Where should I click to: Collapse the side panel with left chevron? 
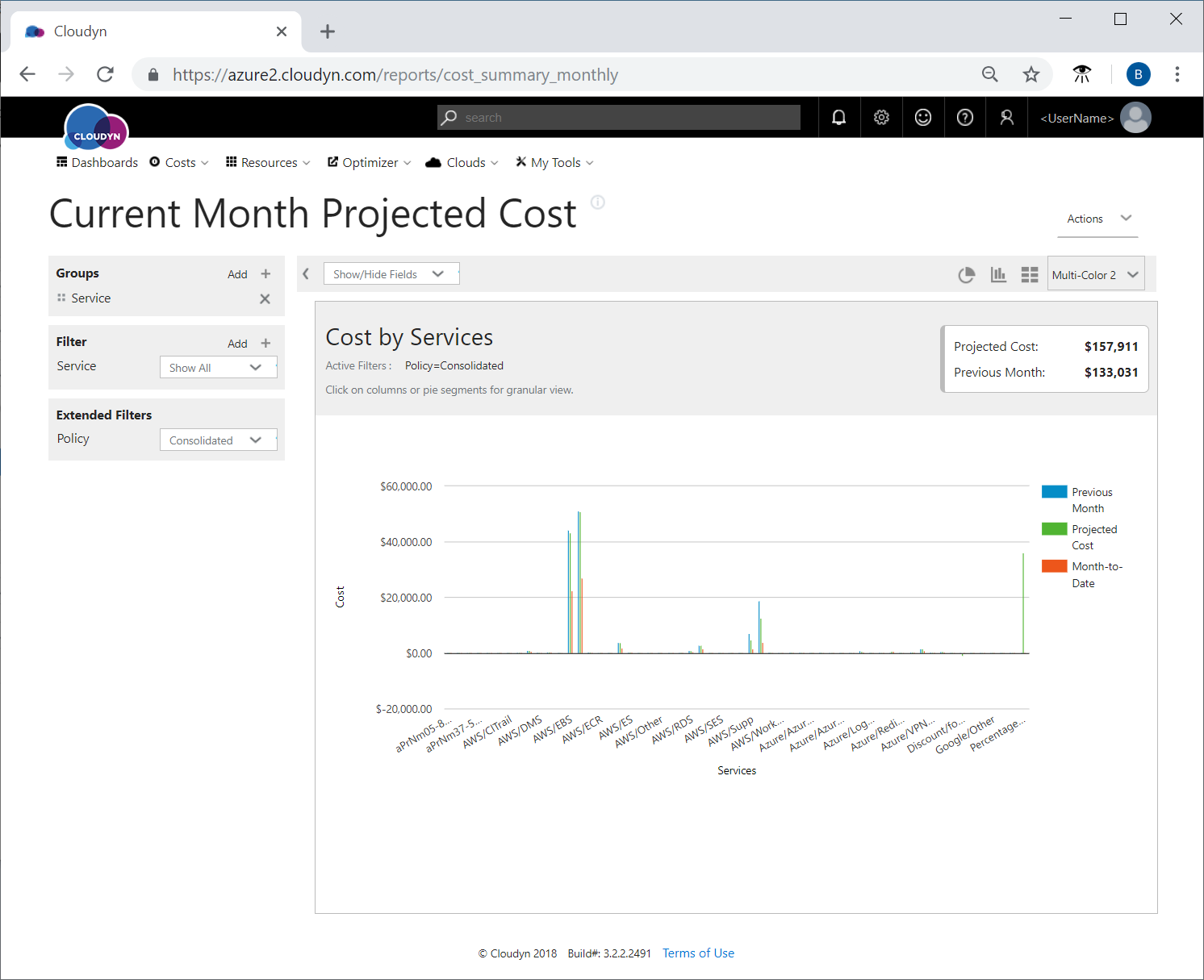click(x=306, y=274)
